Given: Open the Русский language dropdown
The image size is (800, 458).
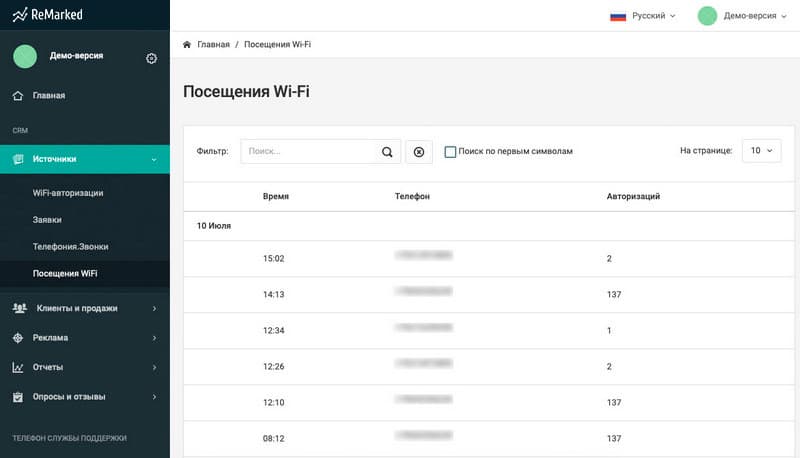Looking at the screenshot, I should 654,16.
